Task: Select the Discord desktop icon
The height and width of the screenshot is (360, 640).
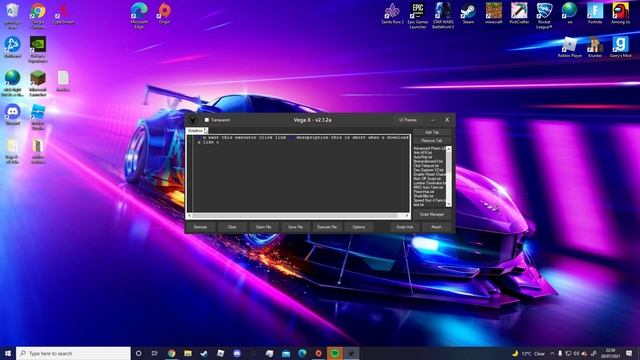Action: [x=12, y=115]
